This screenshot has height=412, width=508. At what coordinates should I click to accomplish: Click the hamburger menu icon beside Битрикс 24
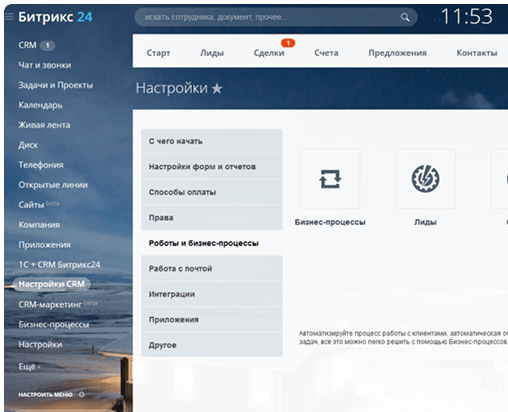pyautogui.click(x=9, y=16)
